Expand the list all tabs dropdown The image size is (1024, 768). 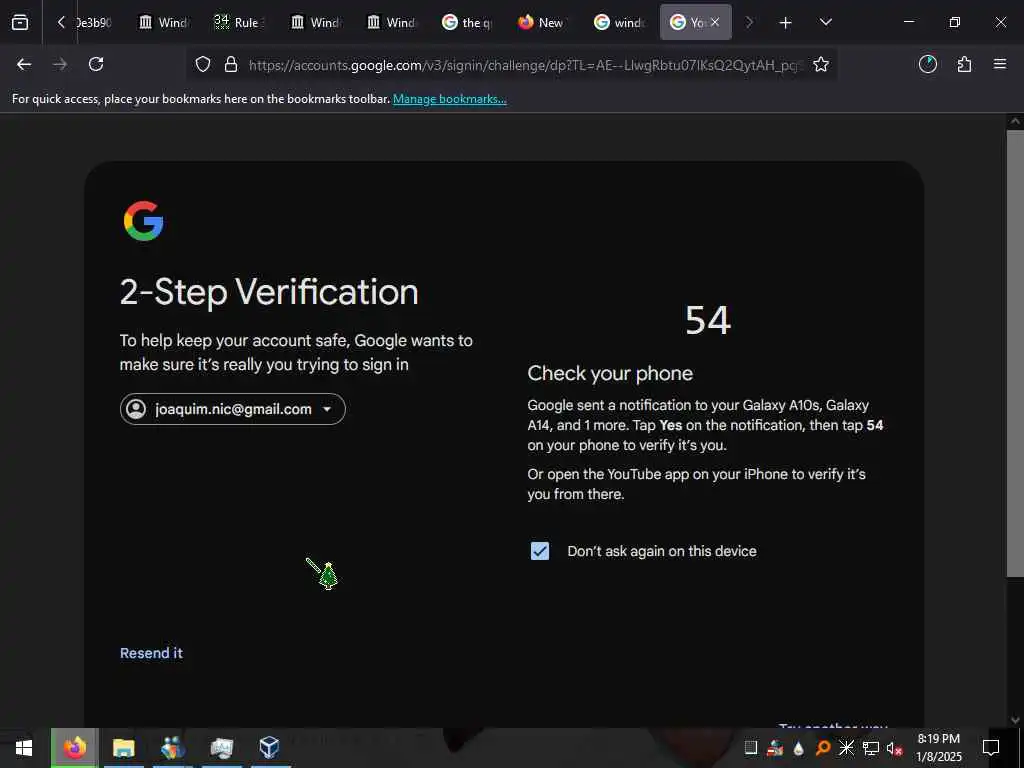[x=825, y=22]
